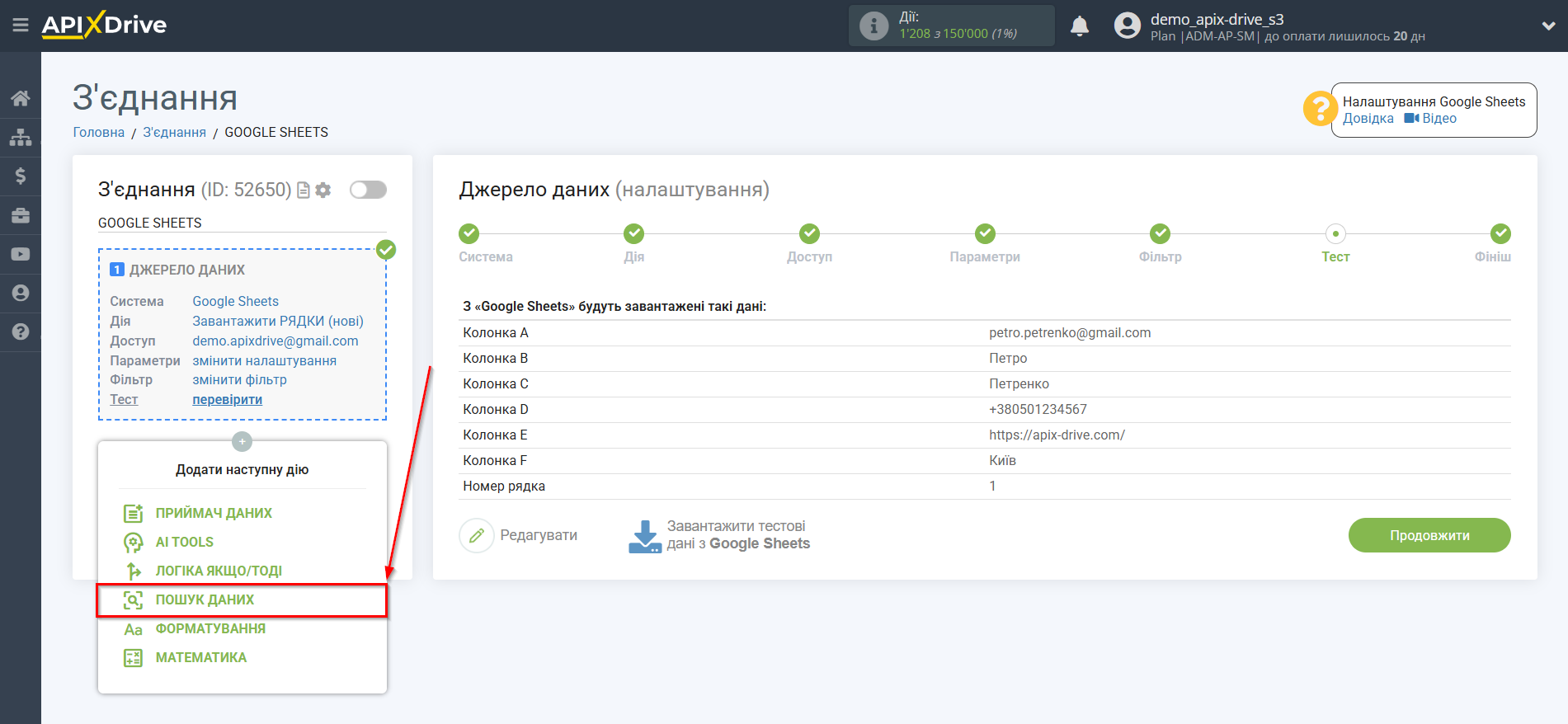Viewport: 1568px width, 724px height.
Task: Click the Google Sheets system link
Action: pos(235,301)
